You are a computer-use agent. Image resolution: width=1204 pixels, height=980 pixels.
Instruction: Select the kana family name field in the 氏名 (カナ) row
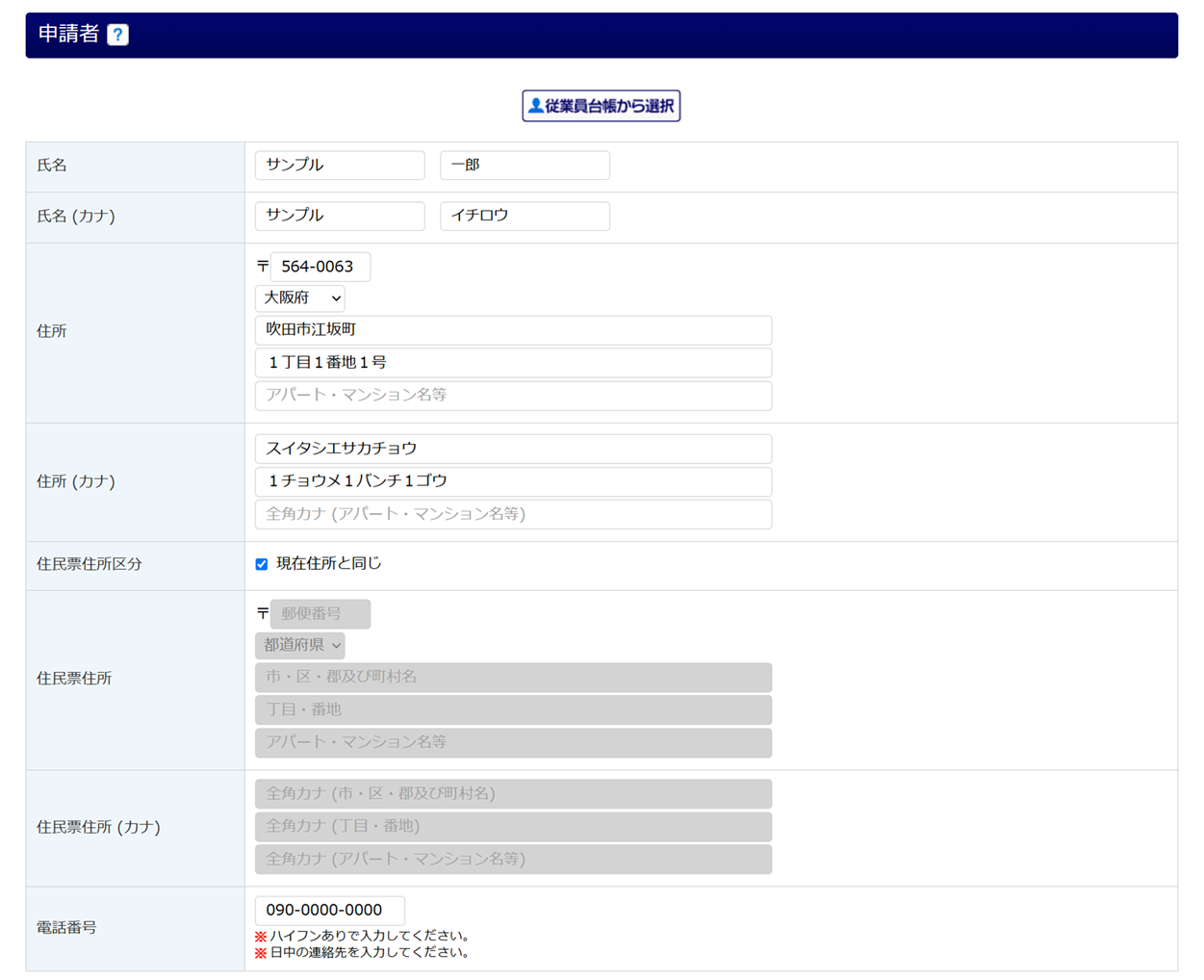pyautogui.click(x=340, y=216)
